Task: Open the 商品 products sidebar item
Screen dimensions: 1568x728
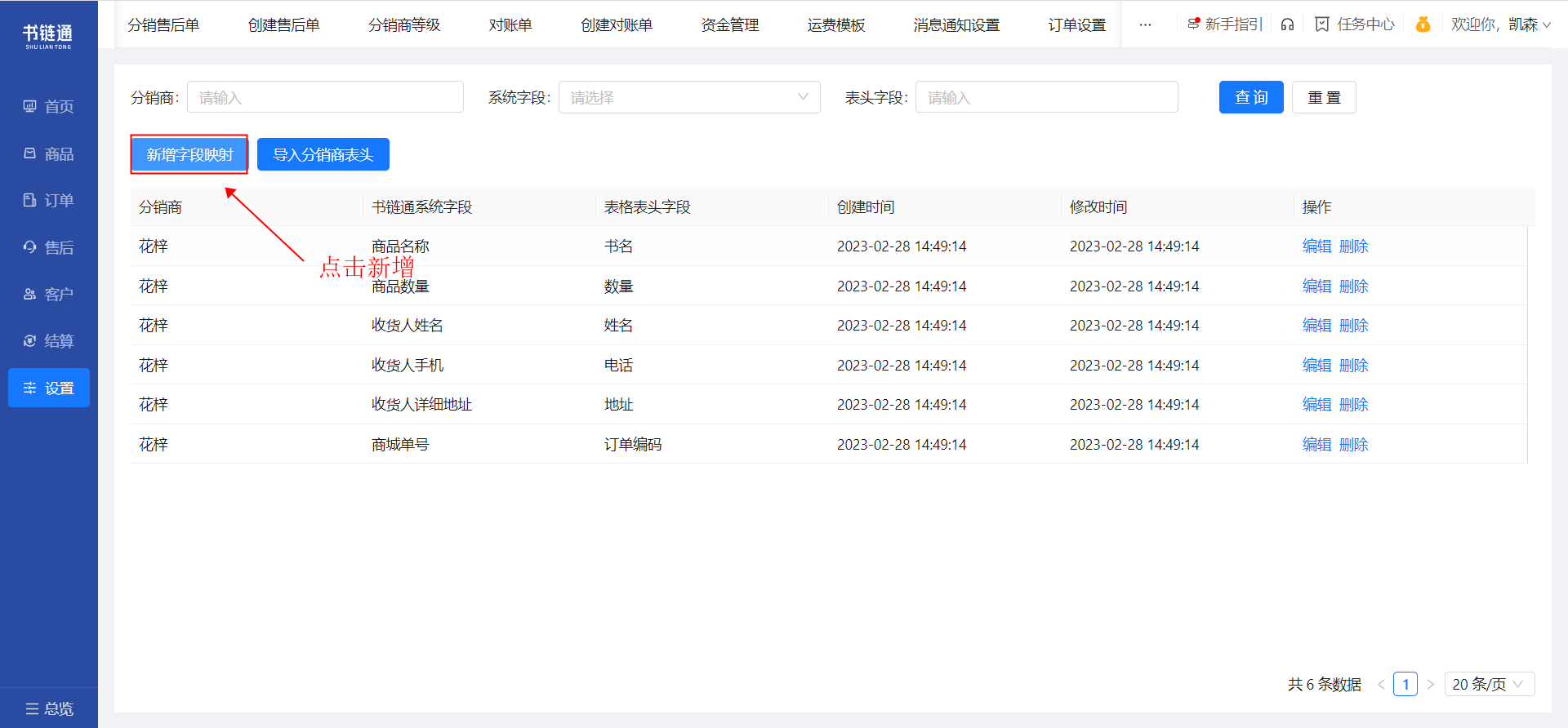Action: 49,153
